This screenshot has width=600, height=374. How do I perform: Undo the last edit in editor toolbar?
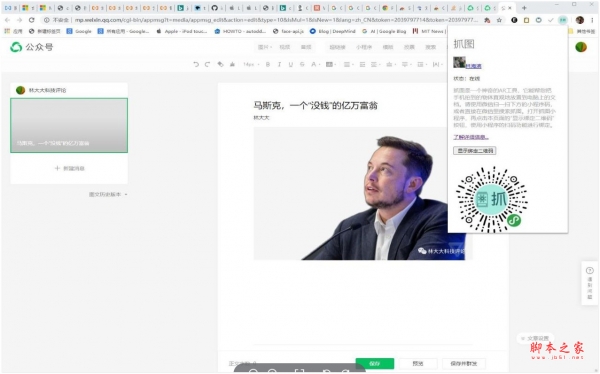pos(196,64)
